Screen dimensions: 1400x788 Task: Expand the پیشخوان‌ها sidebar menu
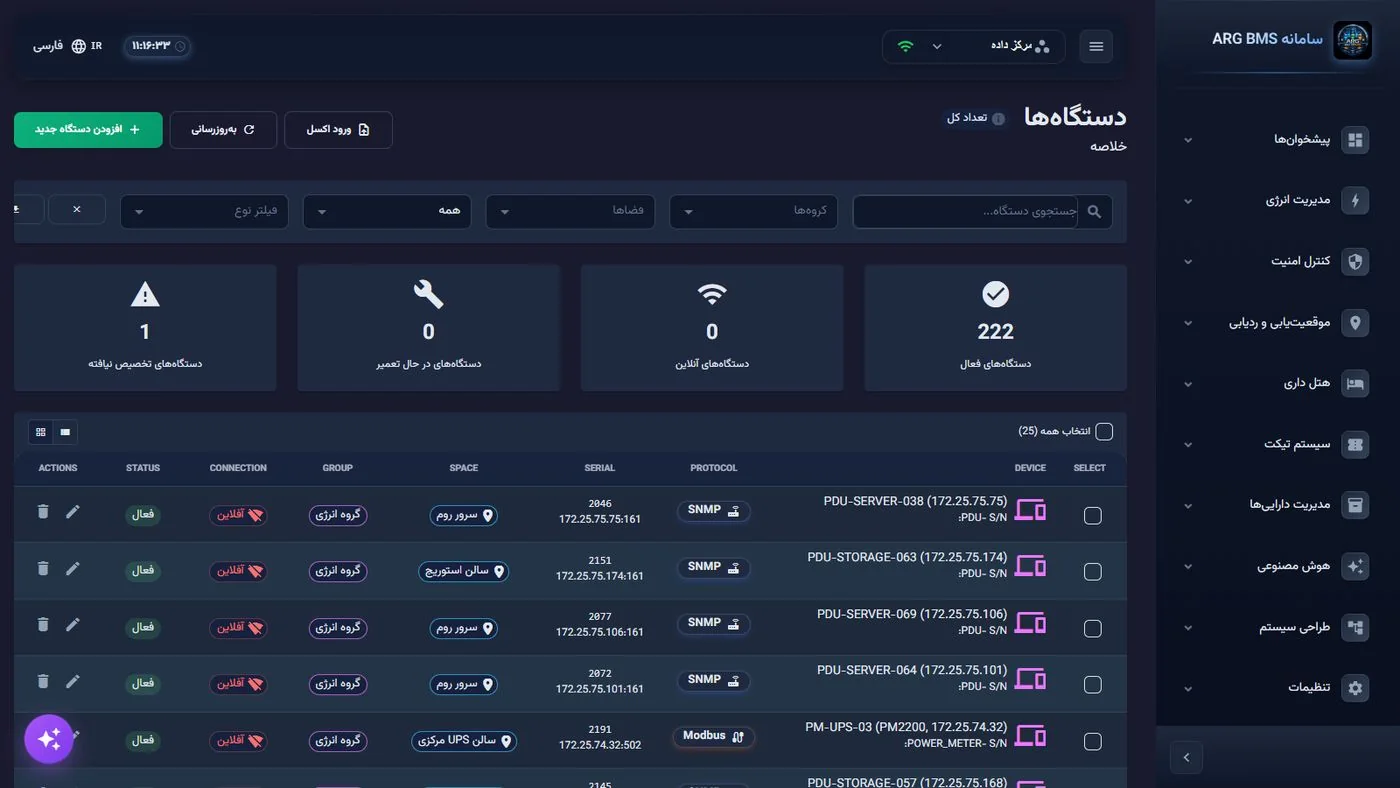click(1276, 140)
